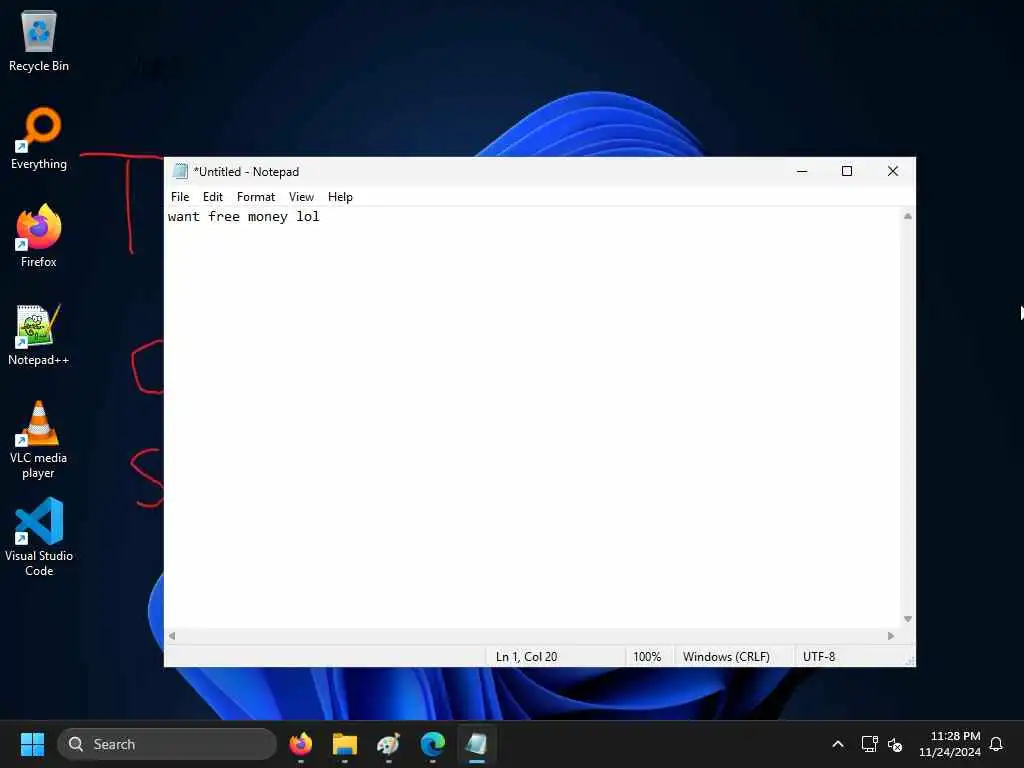1024x768 pixels.
Task: Minimize the Notepad window
Action: click(x=802, y=171)
